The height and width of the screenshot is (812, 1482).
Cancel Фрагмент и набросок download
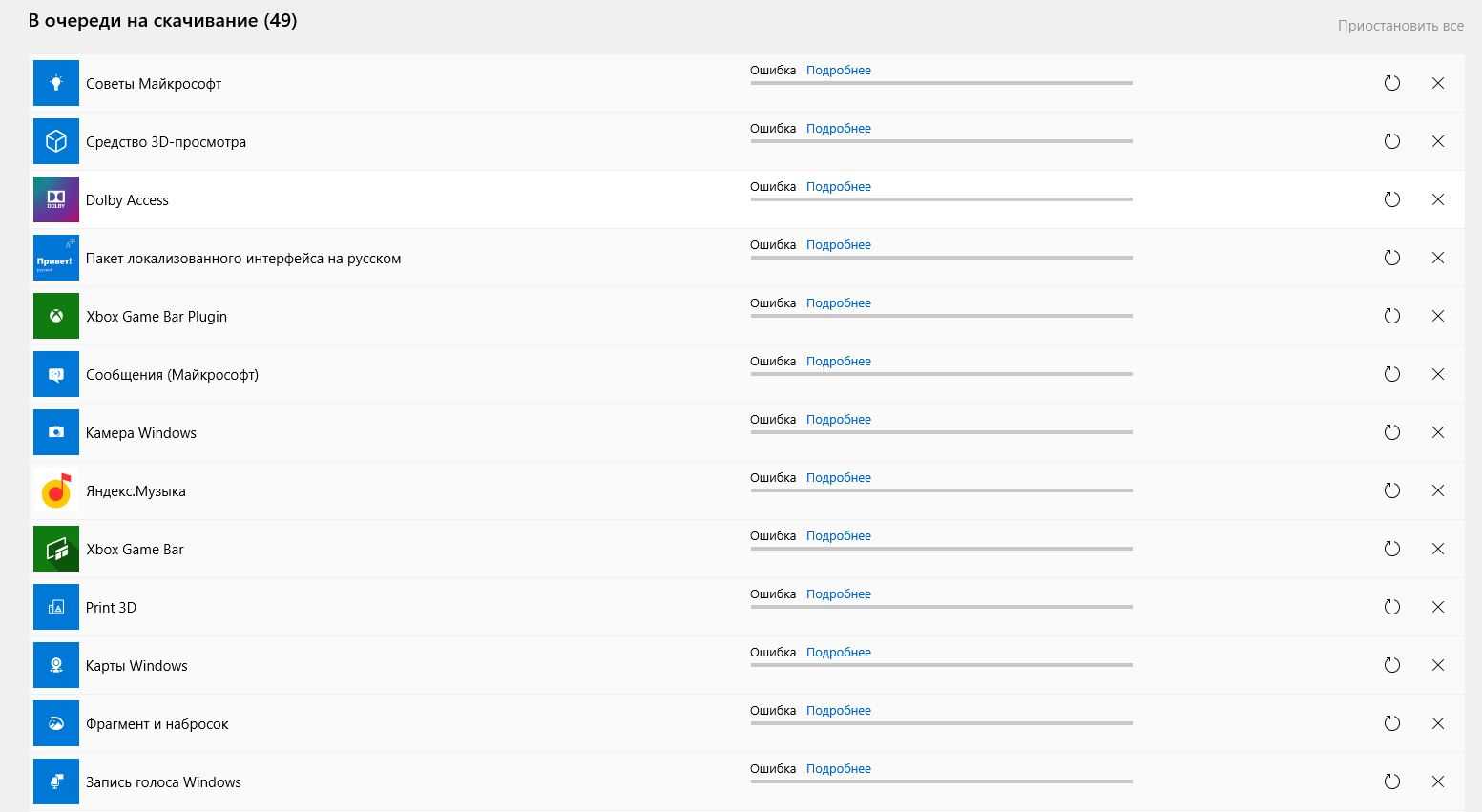(1438, 723)
